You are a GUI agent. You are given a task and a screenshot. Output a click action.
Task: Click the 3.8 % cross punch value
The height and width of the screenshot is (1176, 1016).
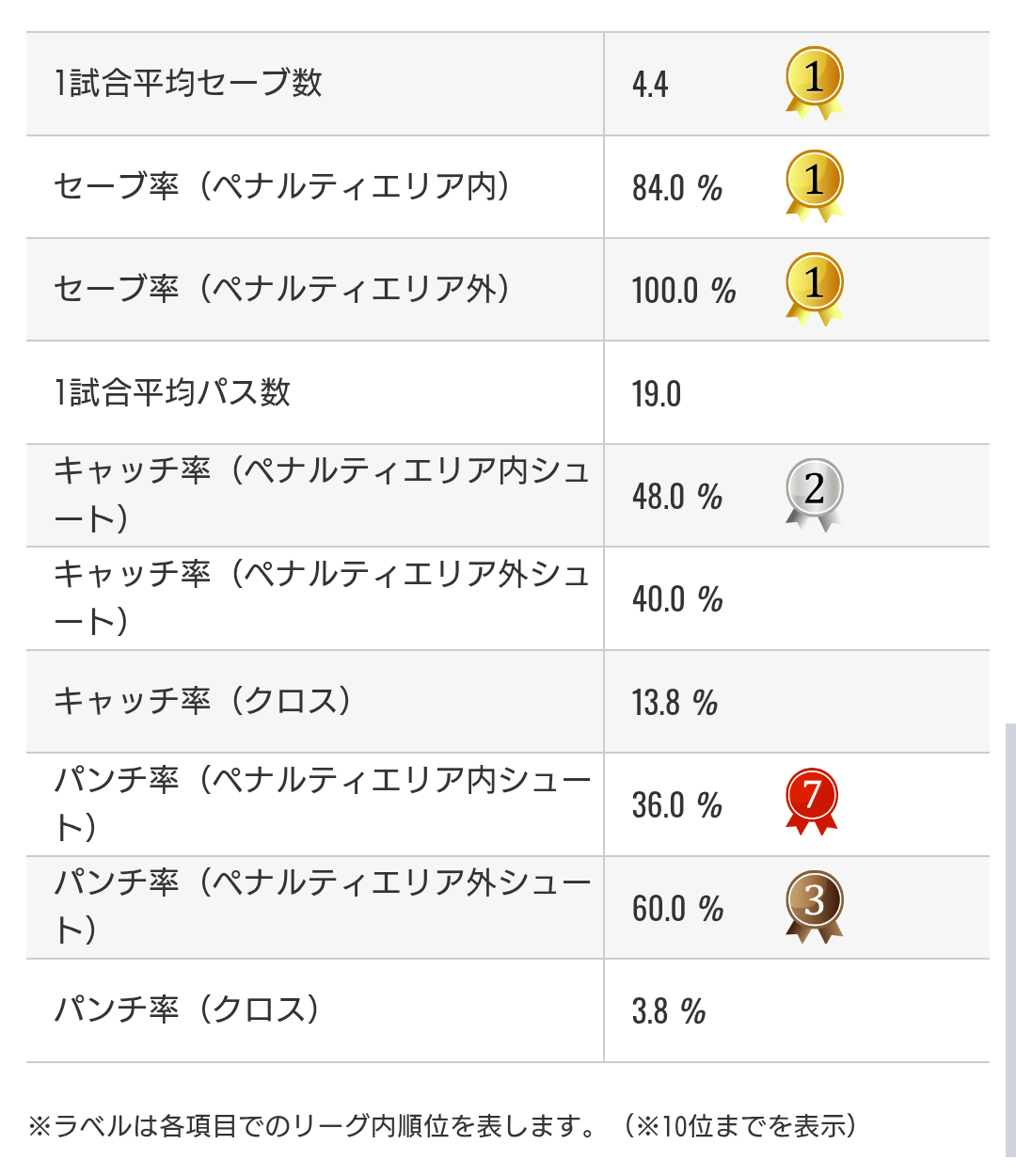coord(669,1011)
